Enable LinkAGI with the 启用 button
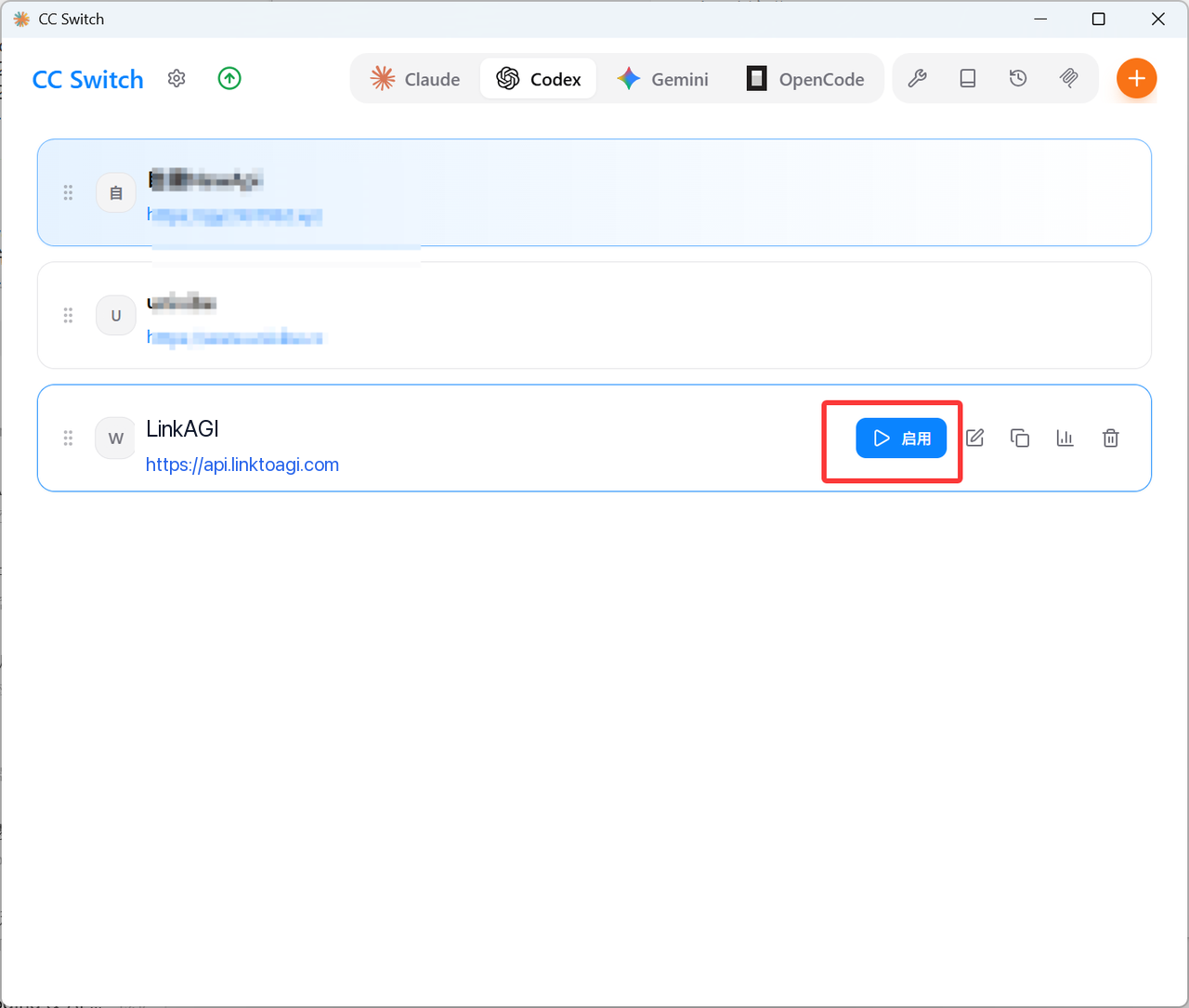Image resolution: width=1189 pixels, height=1008 pixels. pos(901,438)
